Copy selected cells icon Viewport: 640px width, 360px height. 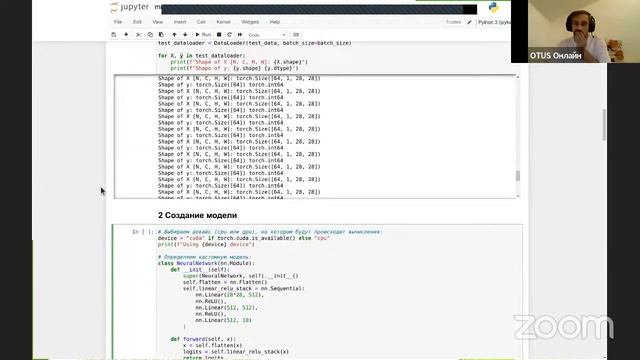click(150, 35)
